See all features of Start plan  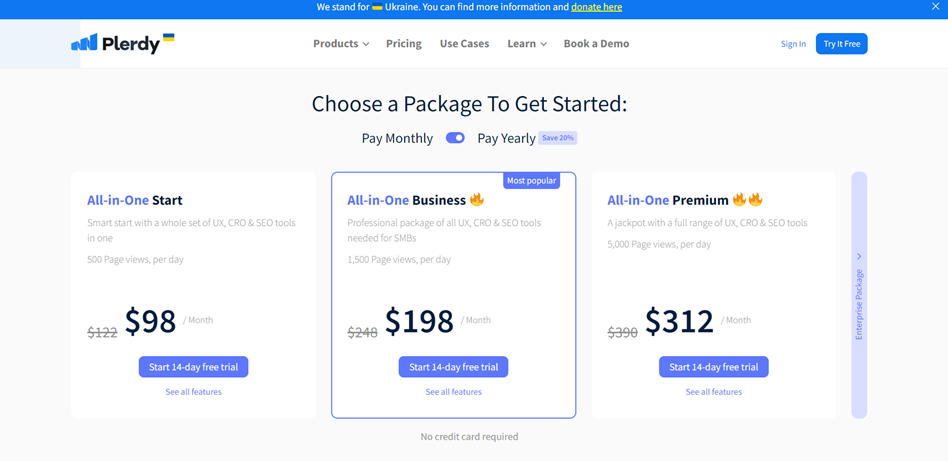193,392
